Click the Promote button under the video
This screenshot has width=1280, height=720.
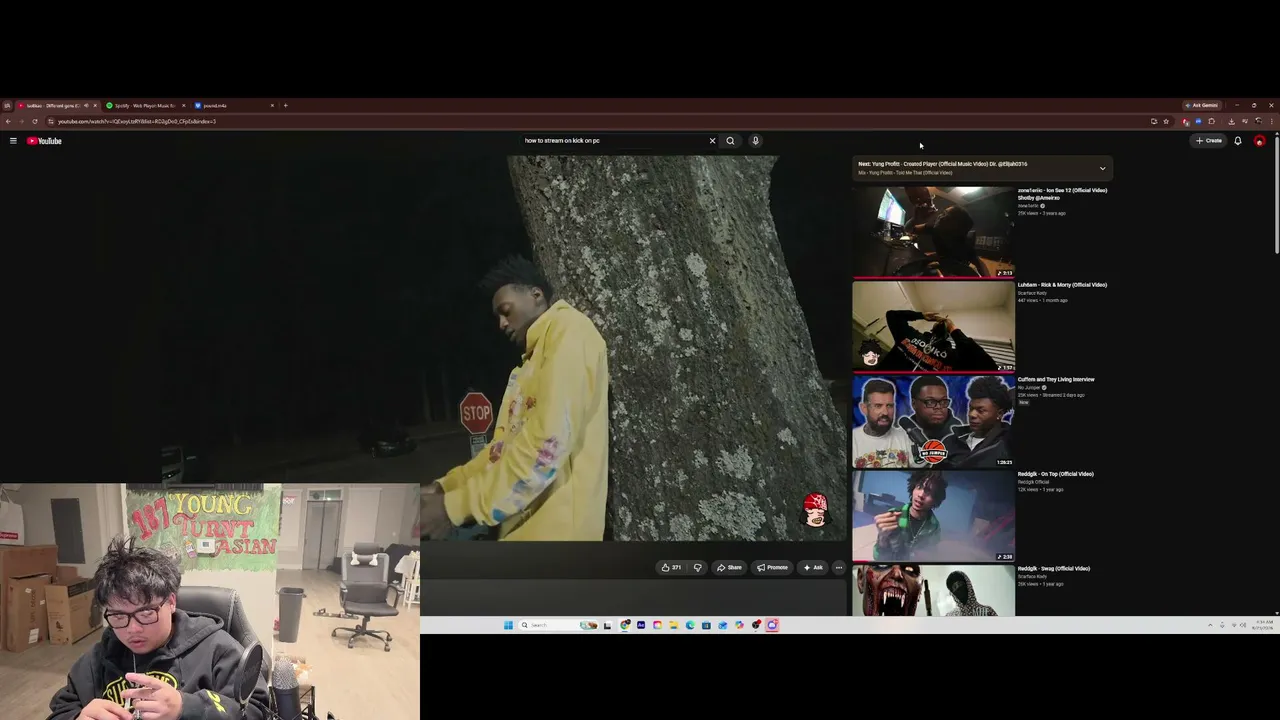tap(772, 567)
